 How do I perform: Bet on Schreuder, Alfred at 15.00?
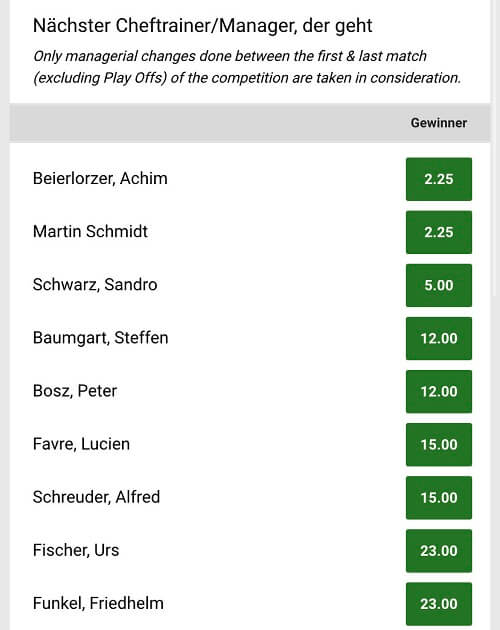[x=439, y=497]
